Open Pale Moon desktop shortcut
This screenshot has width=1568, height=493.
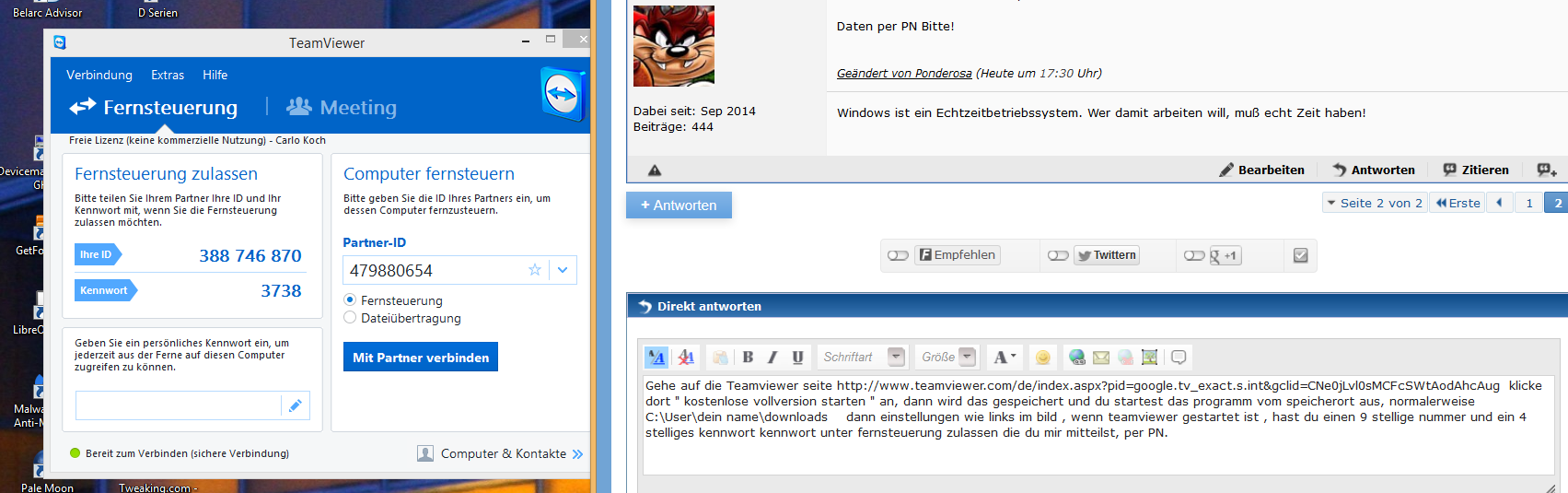47,487
